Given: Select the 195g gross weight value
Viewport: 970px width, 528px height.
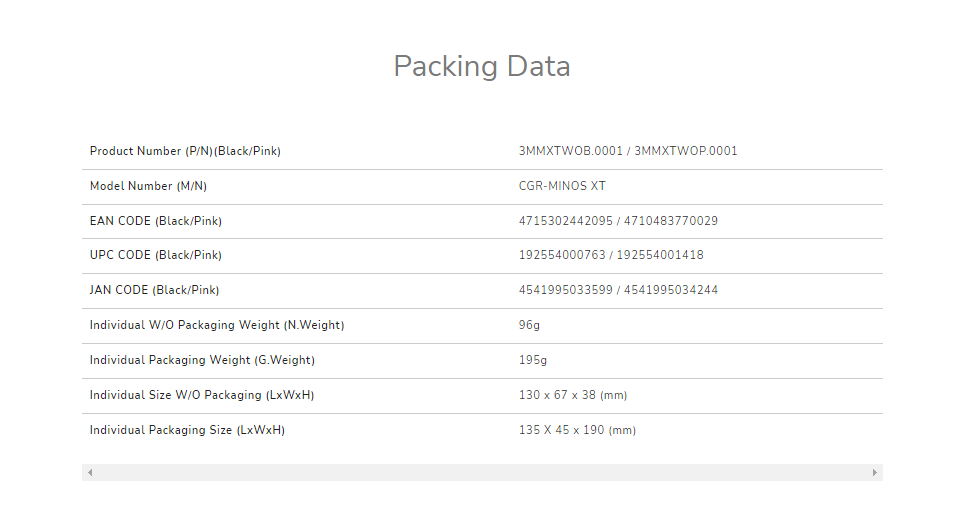Looking at the screenshot, I should point(533,360).
